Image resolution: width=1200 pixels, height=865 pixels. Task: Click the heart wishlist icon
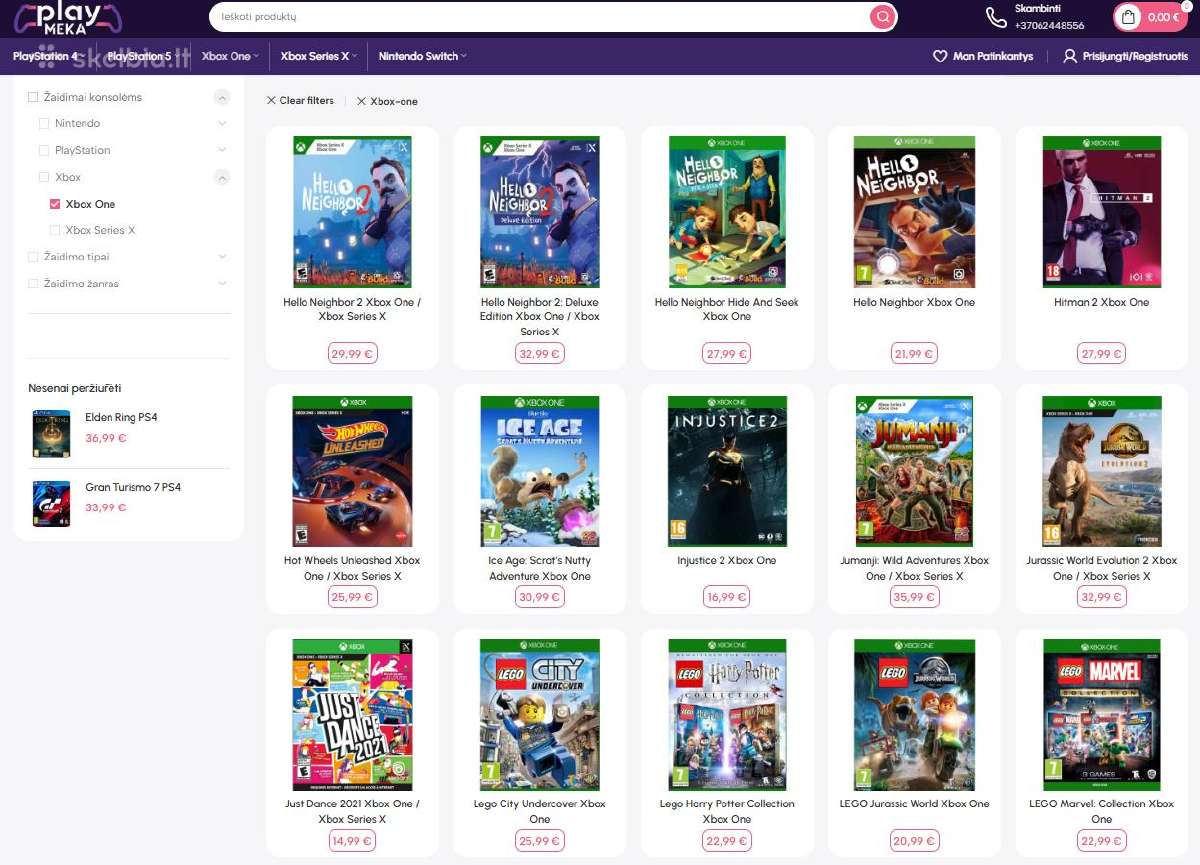[940, 56]
